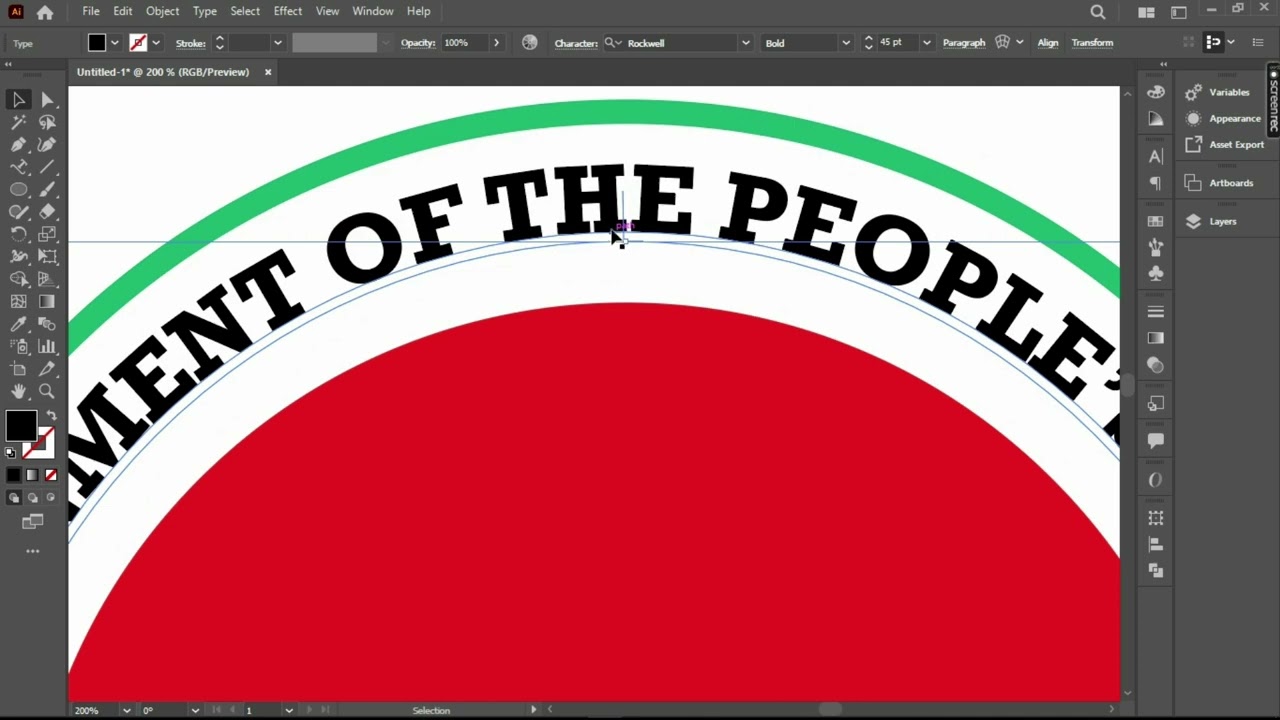Image resolution: width=1280 pixels, height=720 pixels.
Task: Pick the Eraser tool
Action: coord(47,212)
